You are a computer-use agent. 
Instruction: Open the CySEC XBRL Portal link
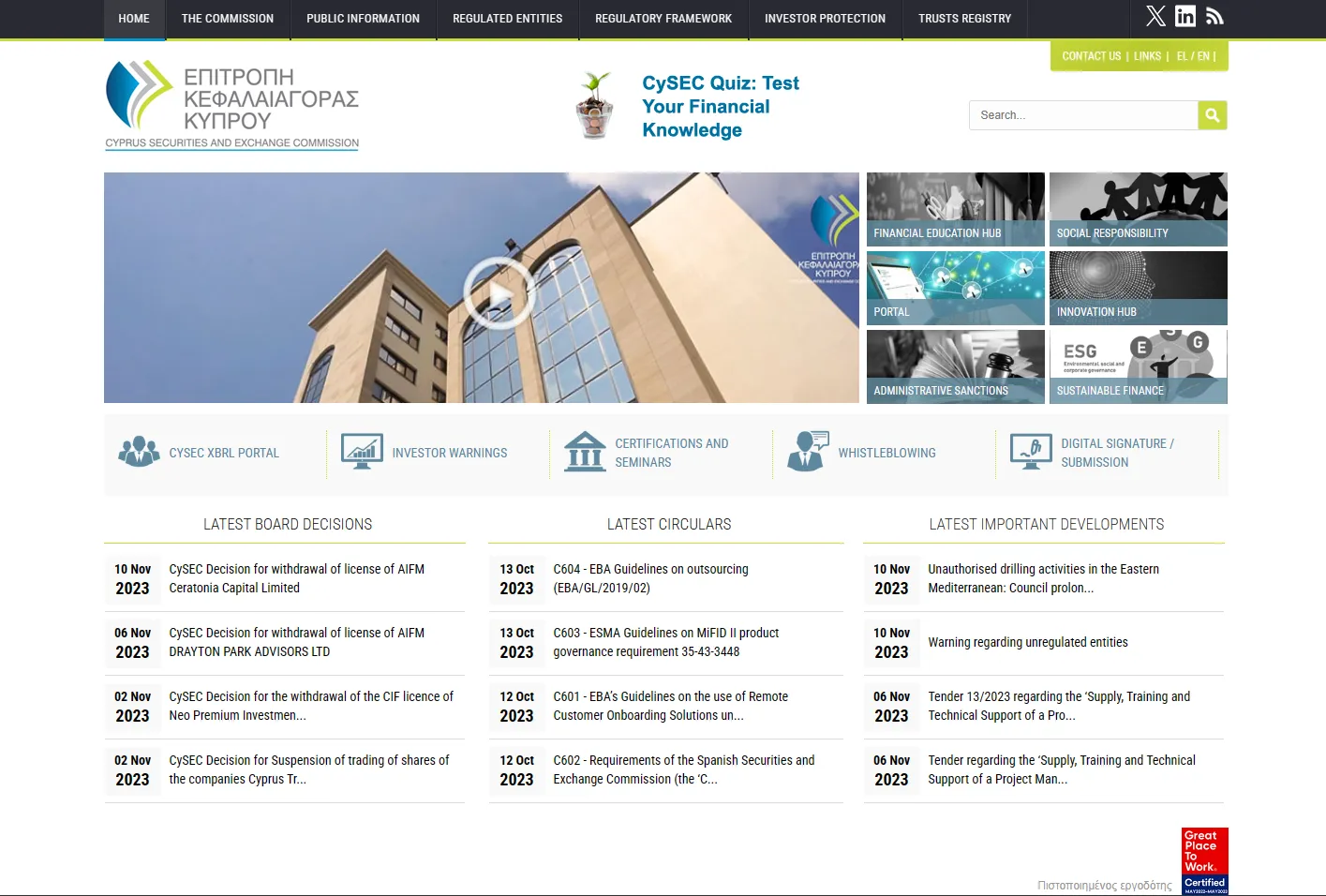[x=224, y=453]
